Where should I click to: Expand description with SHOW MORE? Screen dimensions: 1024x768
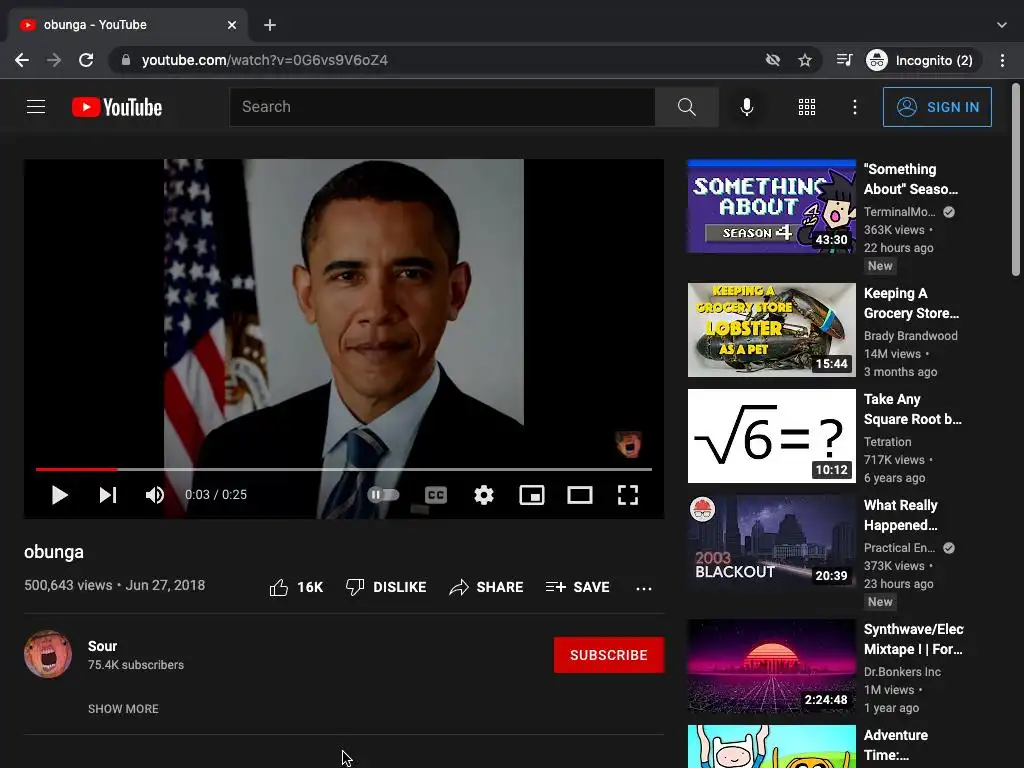pyautogui.click(x=123, y=709)
